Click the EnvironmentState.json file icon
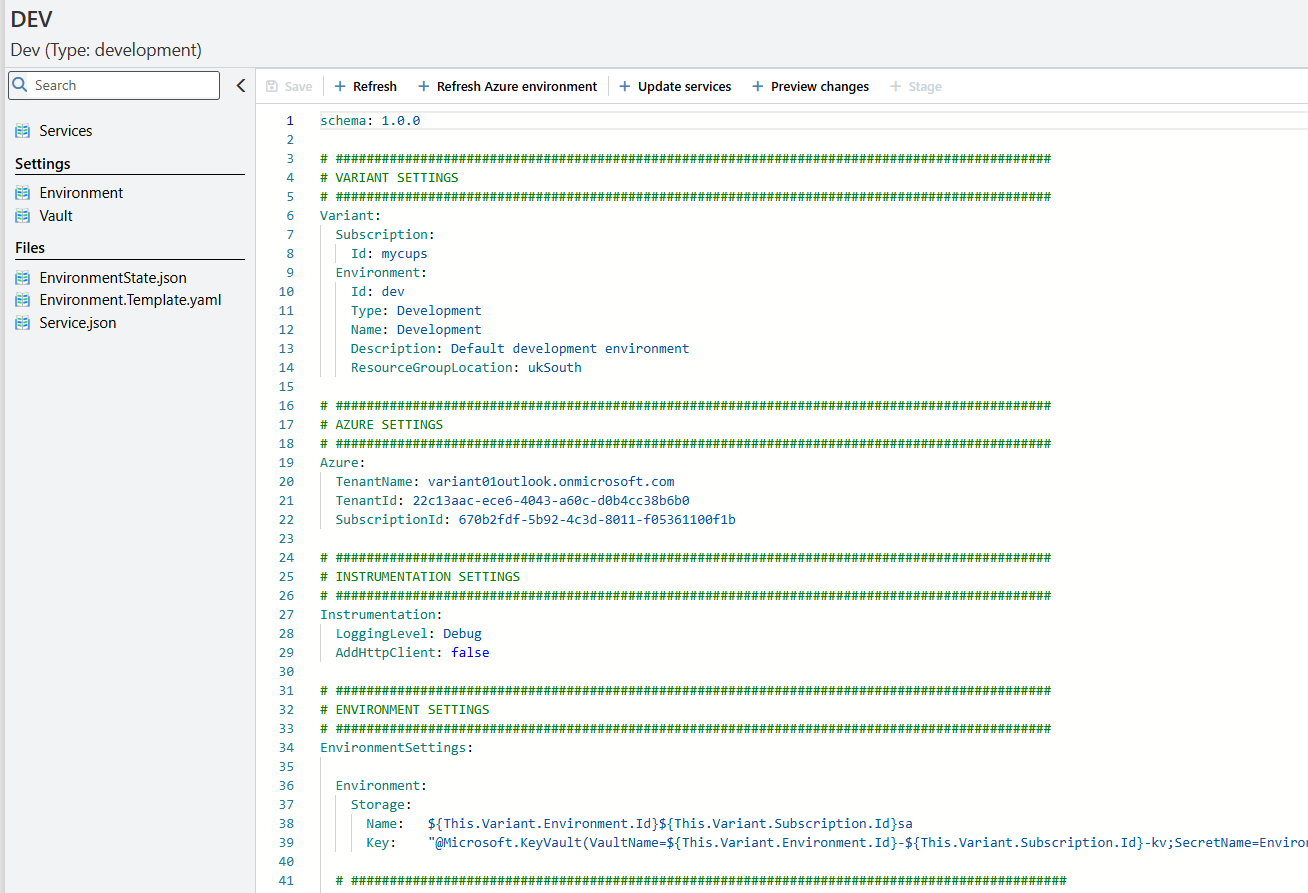 pyautogui.click(x=23, y=278)
